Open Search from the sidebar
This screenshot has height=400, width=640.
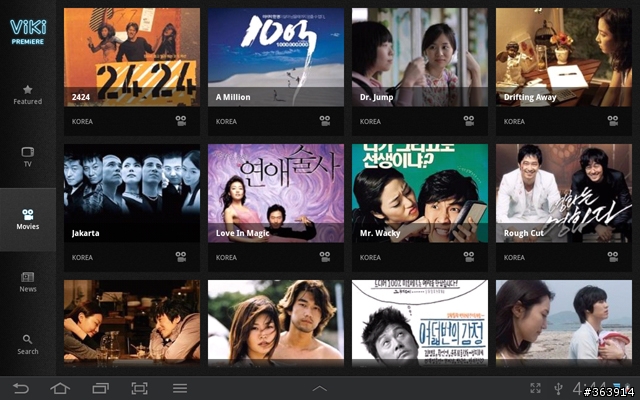(x=28, y=345)
